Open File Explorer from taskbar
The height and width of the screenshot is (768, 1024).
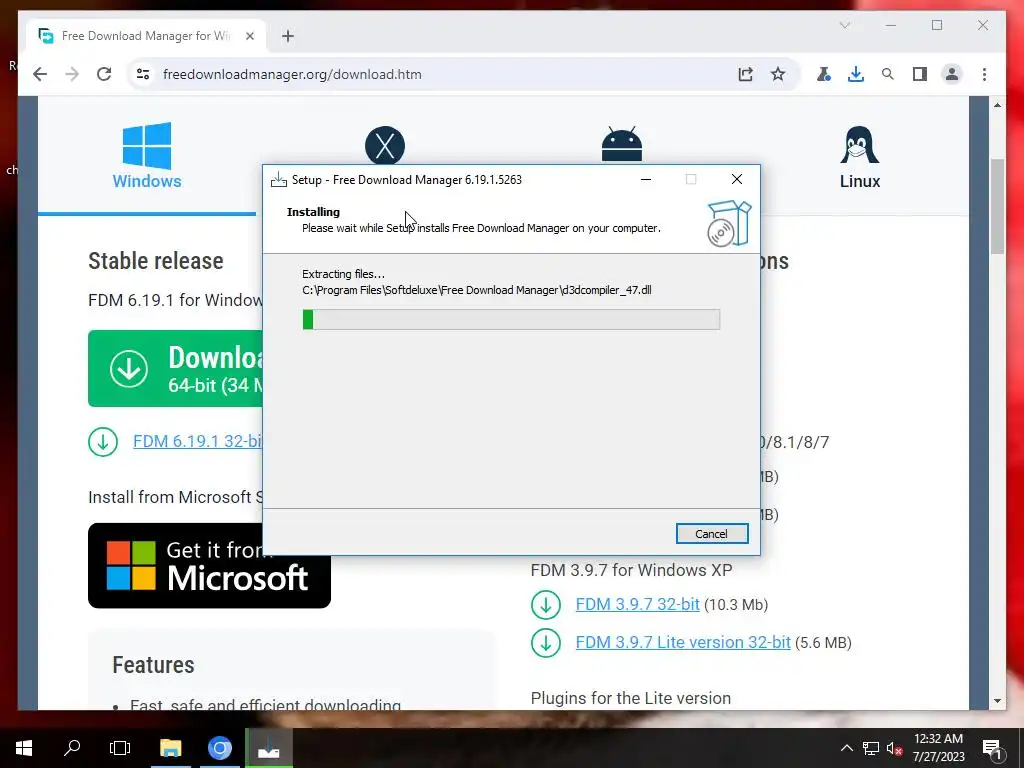170,748
